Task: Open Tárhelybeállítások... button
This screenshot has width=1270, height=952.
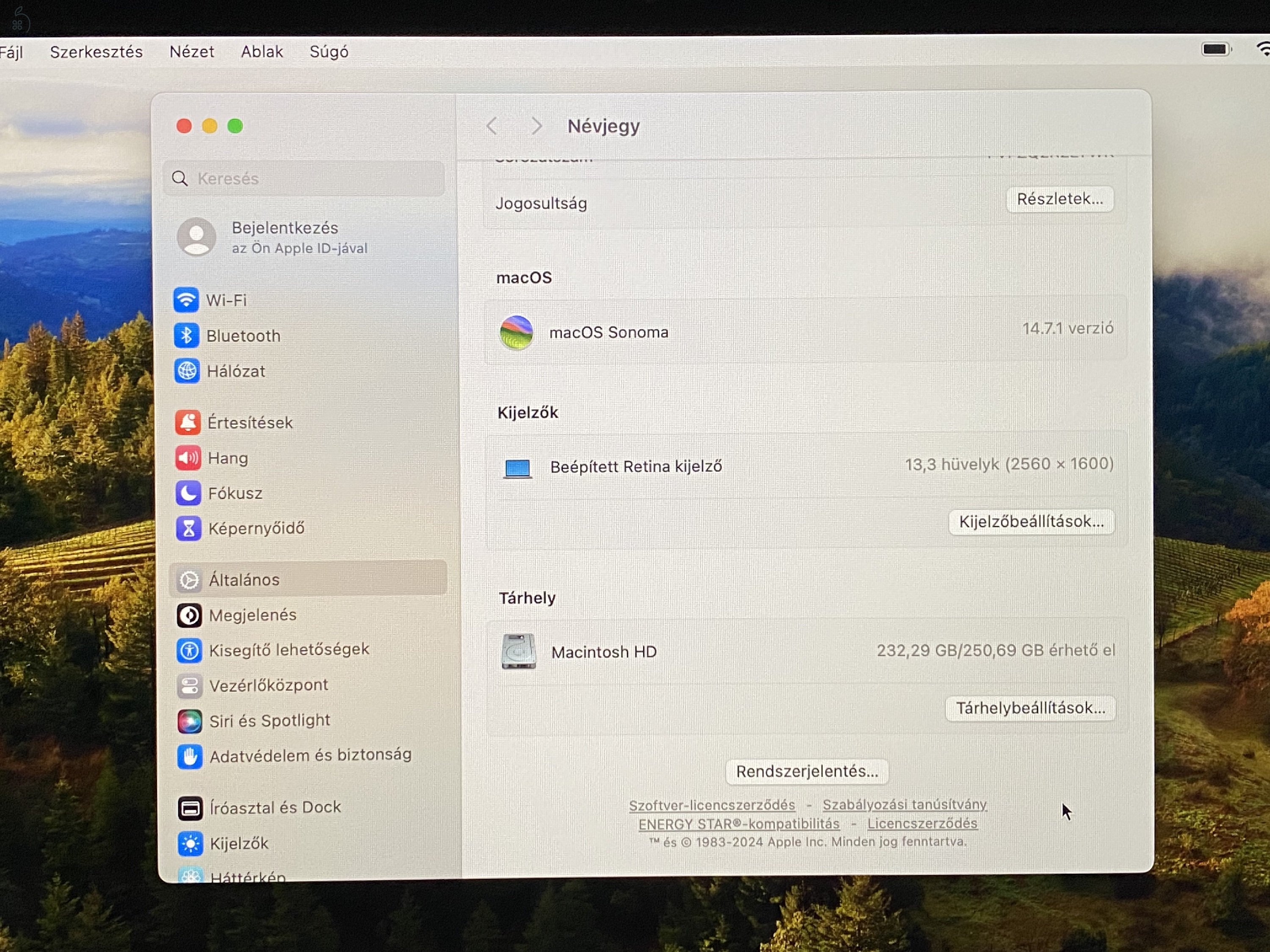Action: (x=1030, y=708)
